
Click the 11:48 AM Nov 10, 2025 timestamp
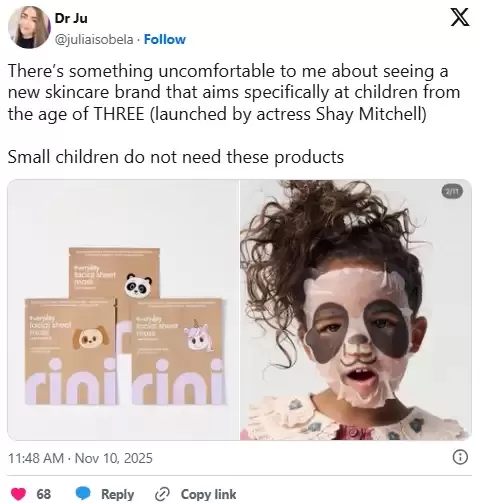[x=80, y=458]
